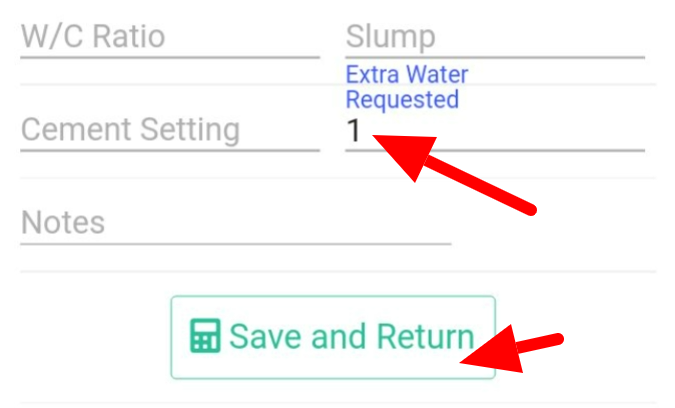This screenshot has width=675, height=408.
Task: Focus the W/C Ratio input field
Action: 170,37
